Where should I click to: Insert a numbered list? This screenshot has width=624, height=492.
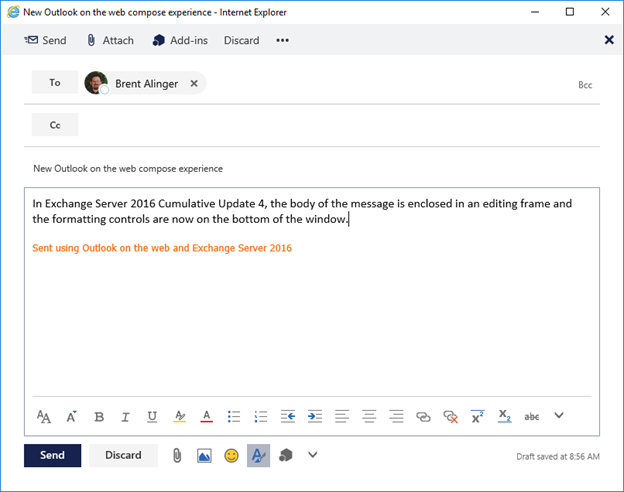click(x=261, y=417)
